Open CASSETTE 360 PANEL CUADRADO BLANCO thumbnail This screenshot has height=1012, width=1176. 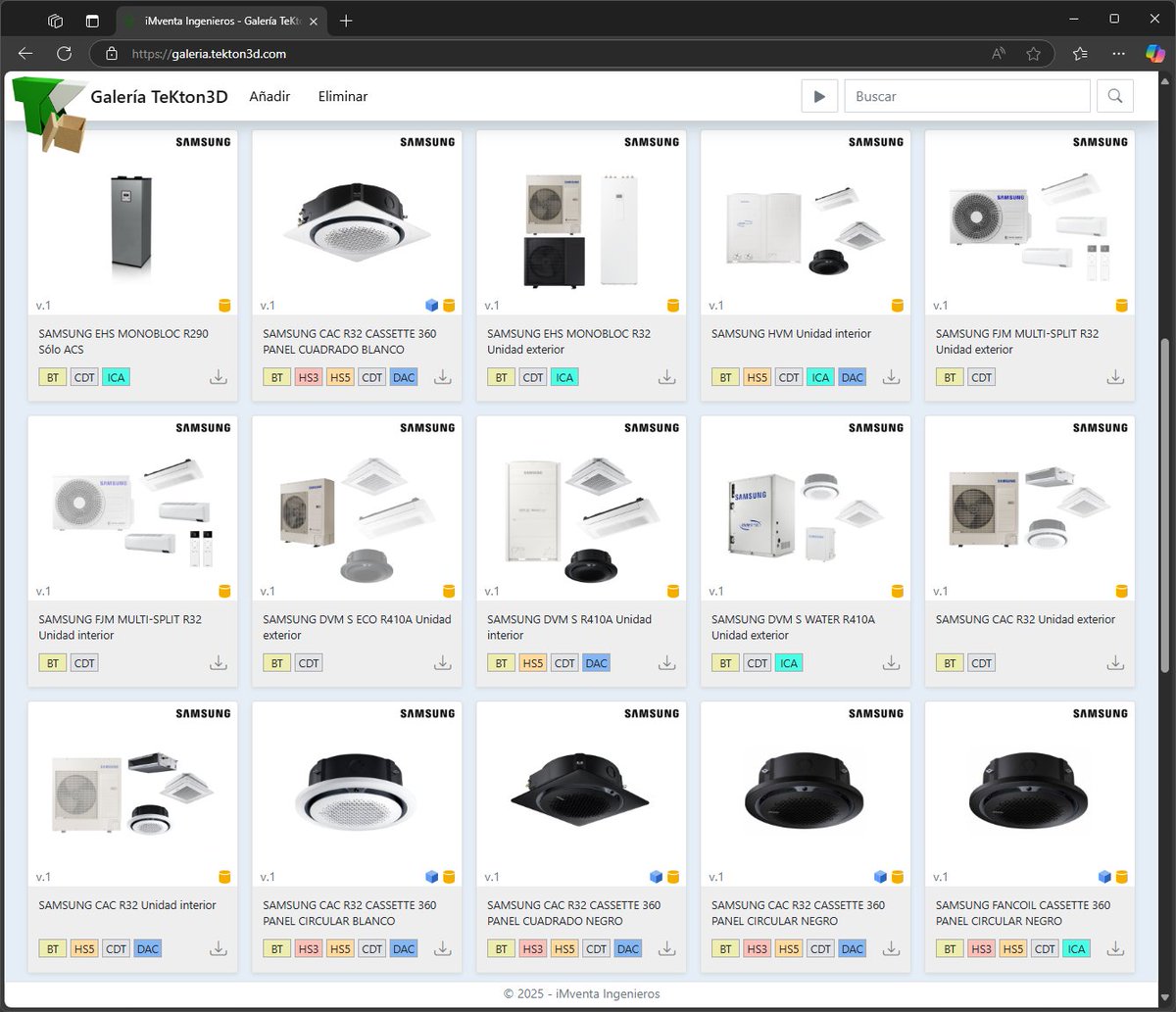click(357, 222)
